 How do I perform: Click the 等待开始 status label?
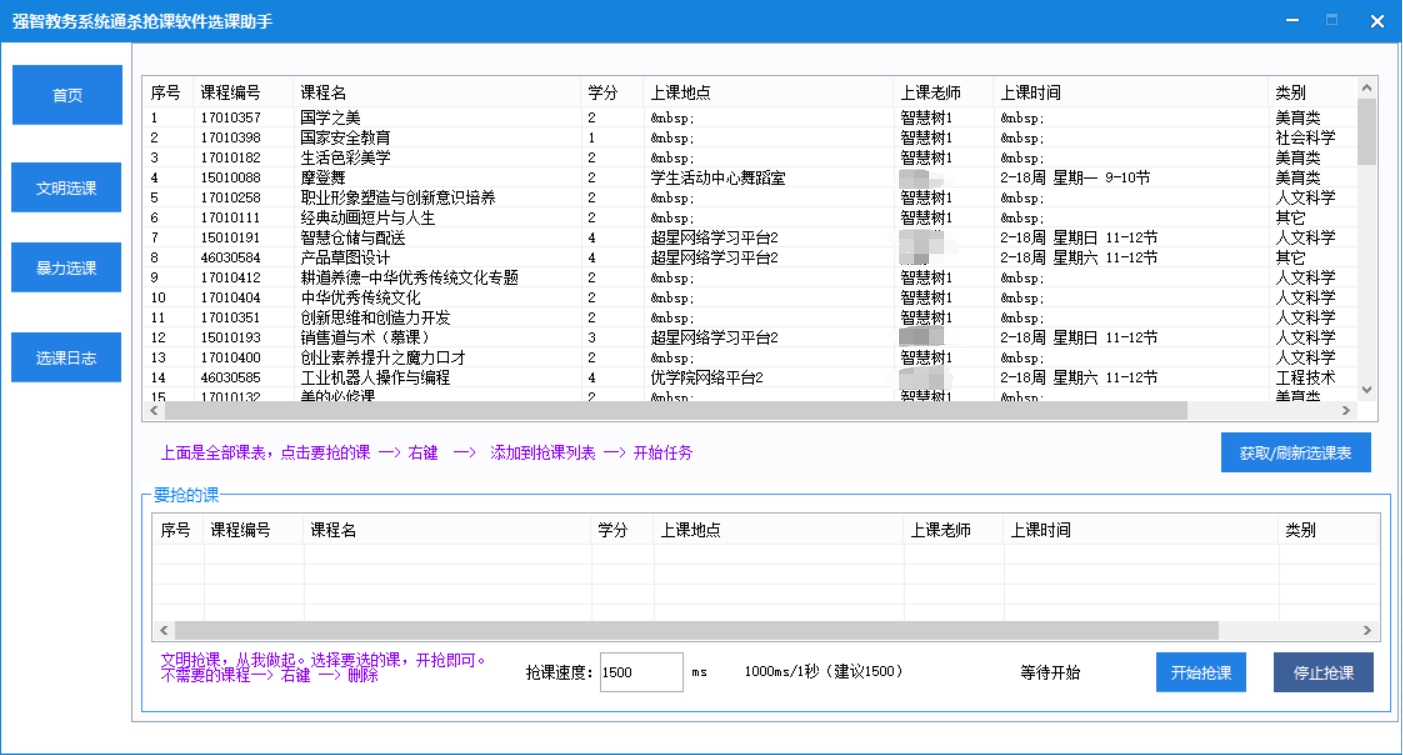pos(1050,673)
